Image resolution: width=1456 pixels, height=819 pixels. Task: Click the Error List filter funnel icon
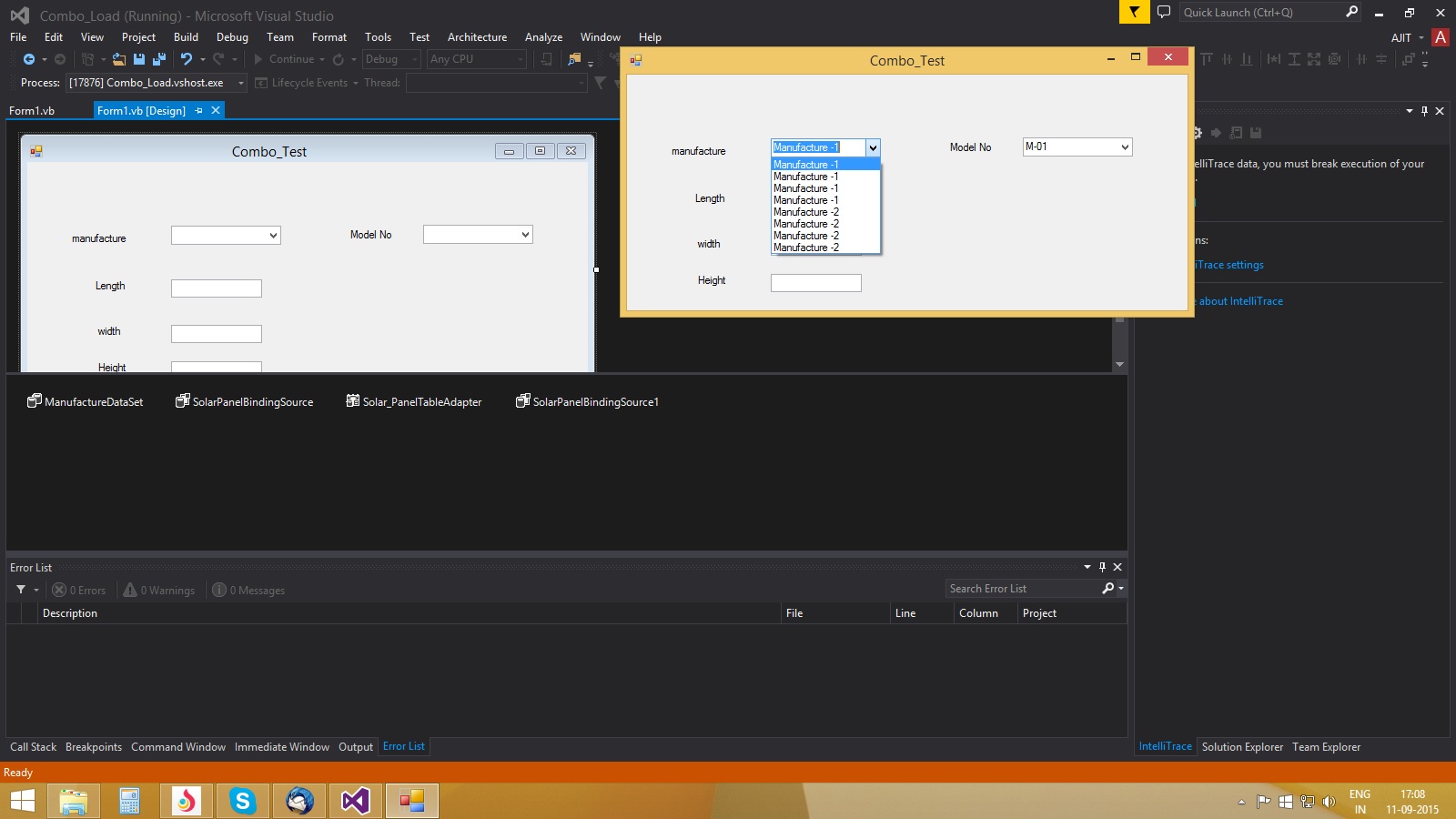[21, 590]
